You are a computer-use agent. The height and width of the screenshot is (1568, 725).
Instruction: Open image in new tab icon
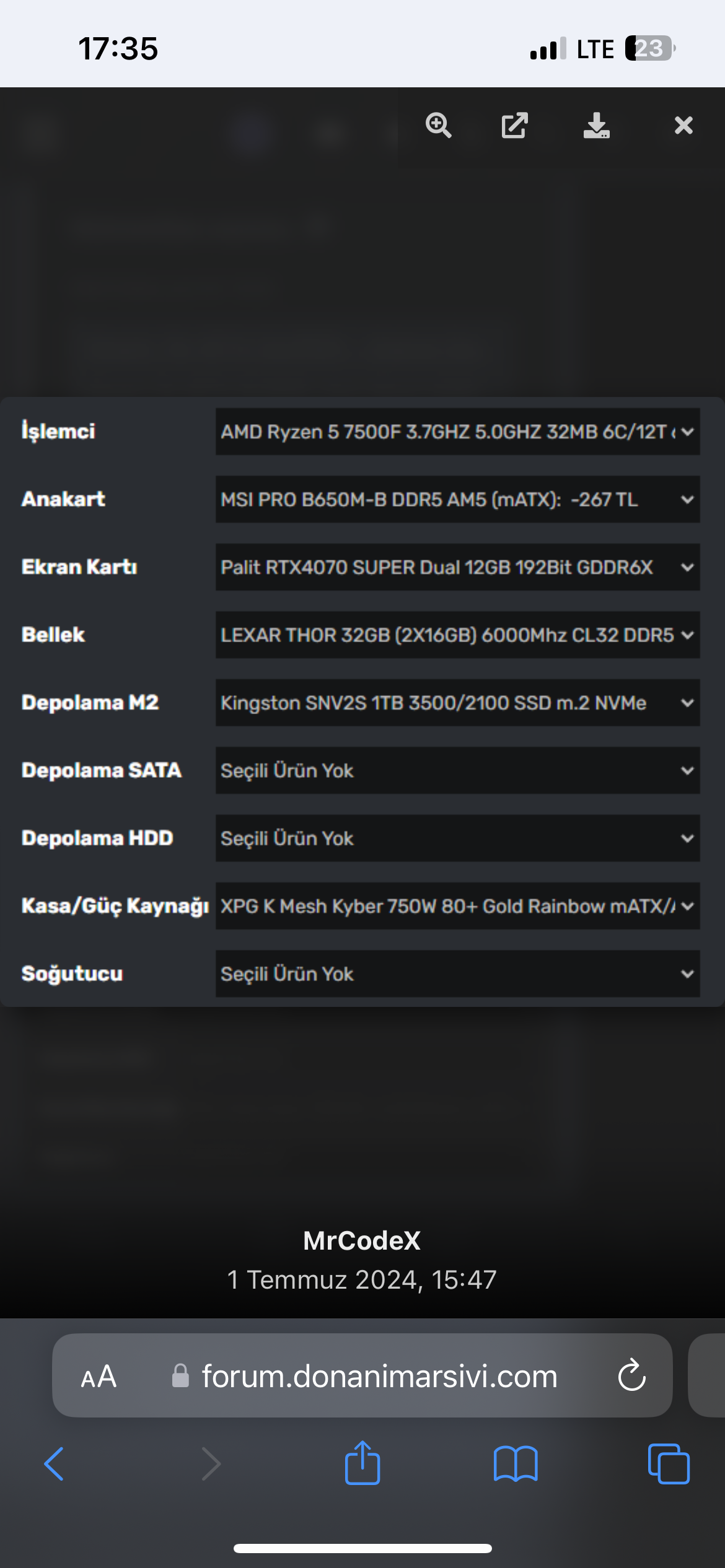point(514,126)
